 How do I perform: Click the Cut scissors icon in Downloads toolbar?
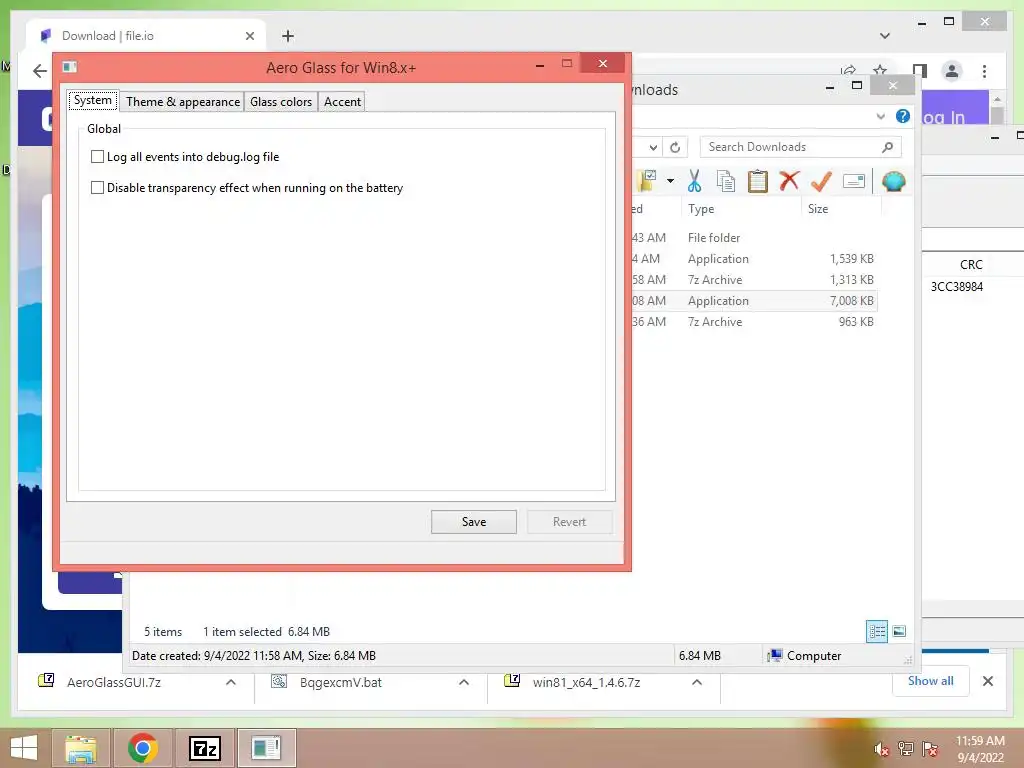[x=694, y=181]
